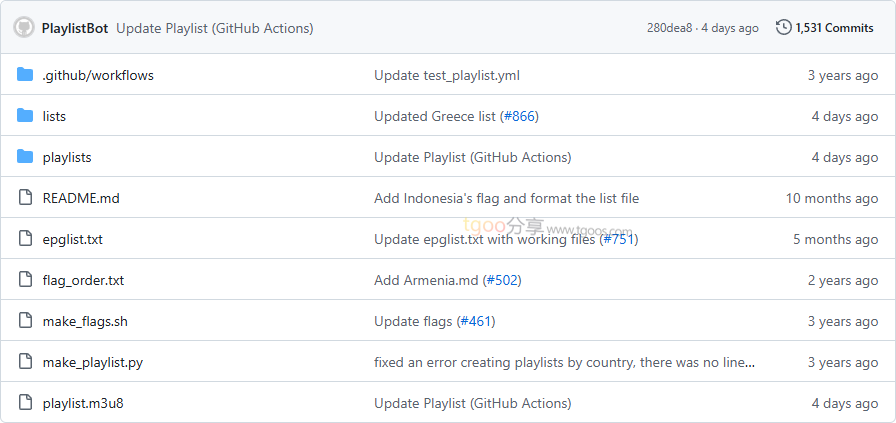Open the 'Update test_playlist.yml' commit message
Screen dimensions: 896x423
click(446, 75)
